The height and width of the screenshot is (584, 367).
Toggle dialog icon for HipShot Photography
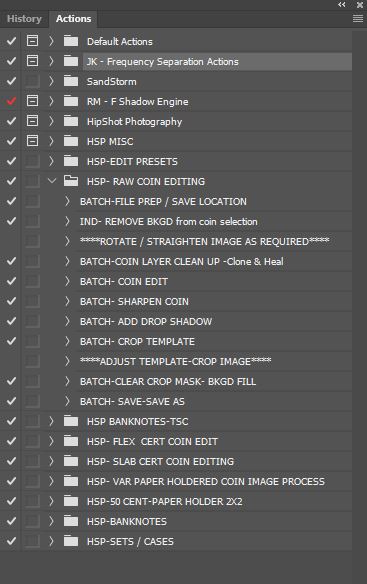(32, 121)
